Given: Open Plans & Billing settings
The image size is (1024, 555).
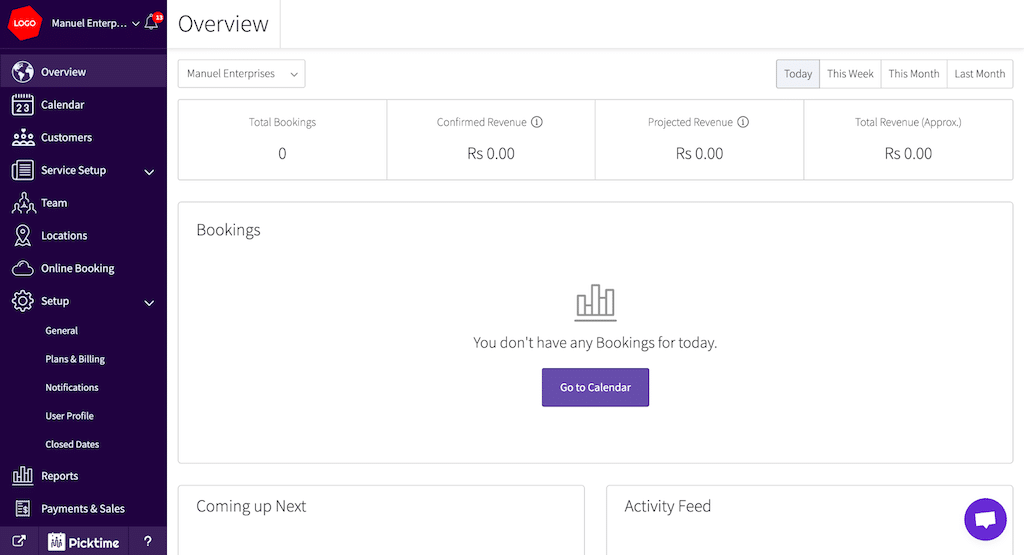Looking at the screenshot, I should pos(75,359).
